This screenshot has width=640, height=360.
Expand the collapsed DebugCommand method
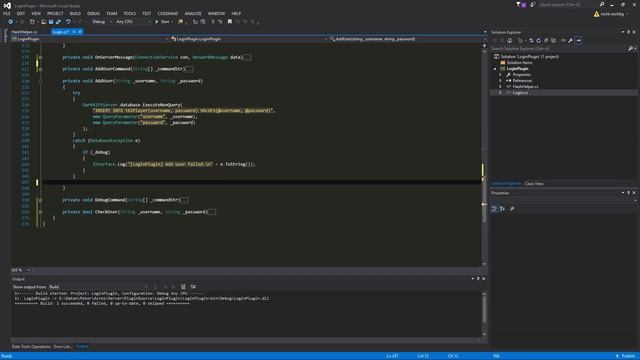tap(40, 200)
